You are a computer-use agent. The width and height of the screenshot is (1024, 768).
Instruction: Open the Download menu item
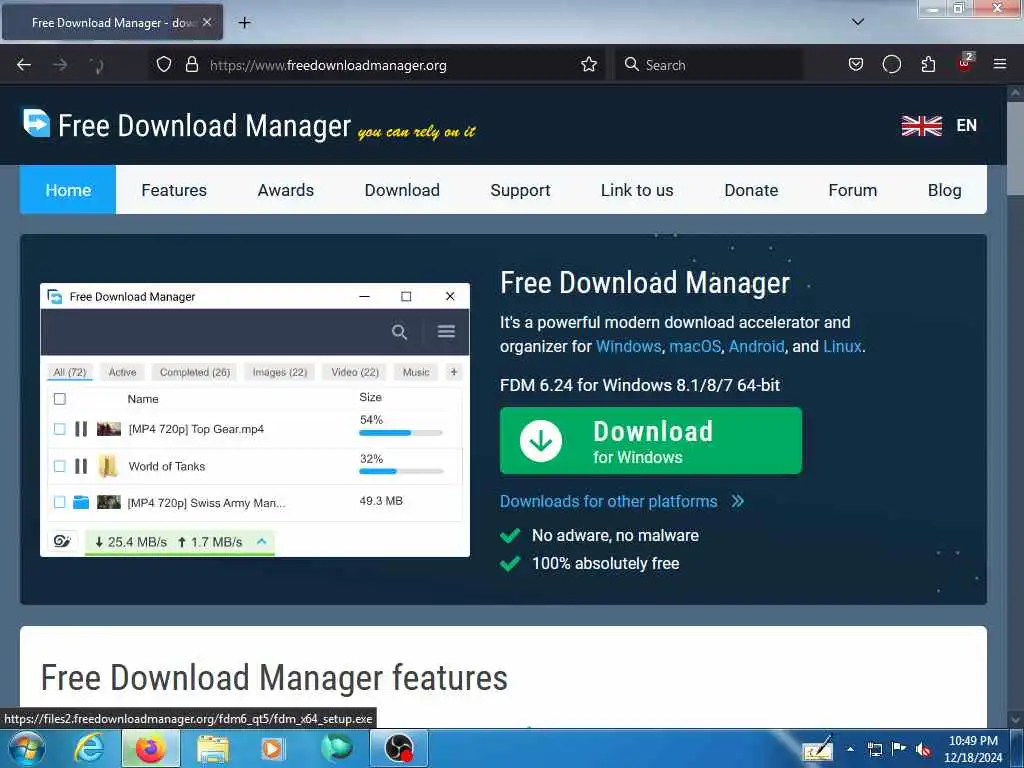(402, 190)
